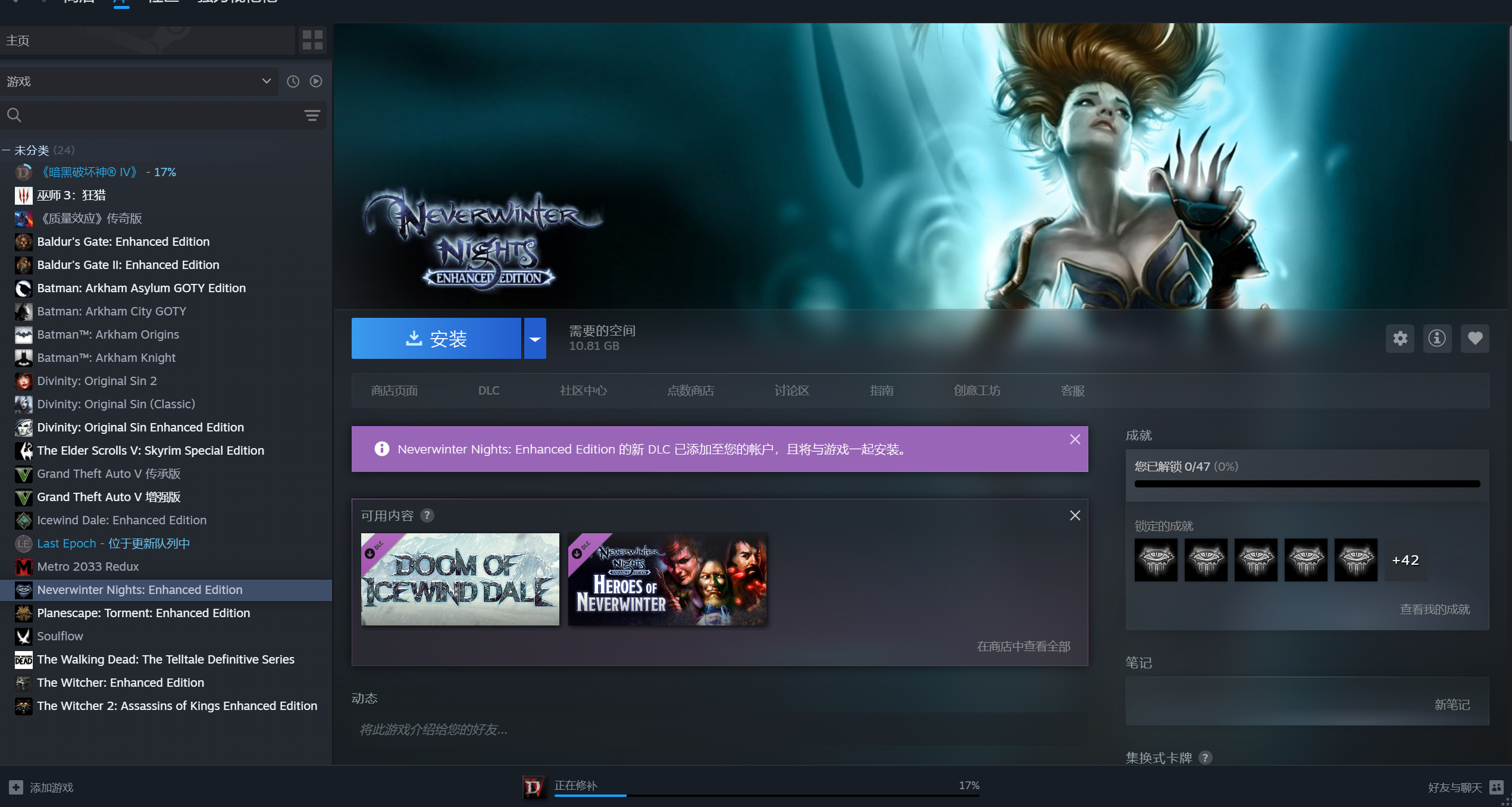Viewport: 1512px width, 807px height.
Task: Select 《暗黑破坏神® IV》 downloading entry
Action: tap(166, 172)
